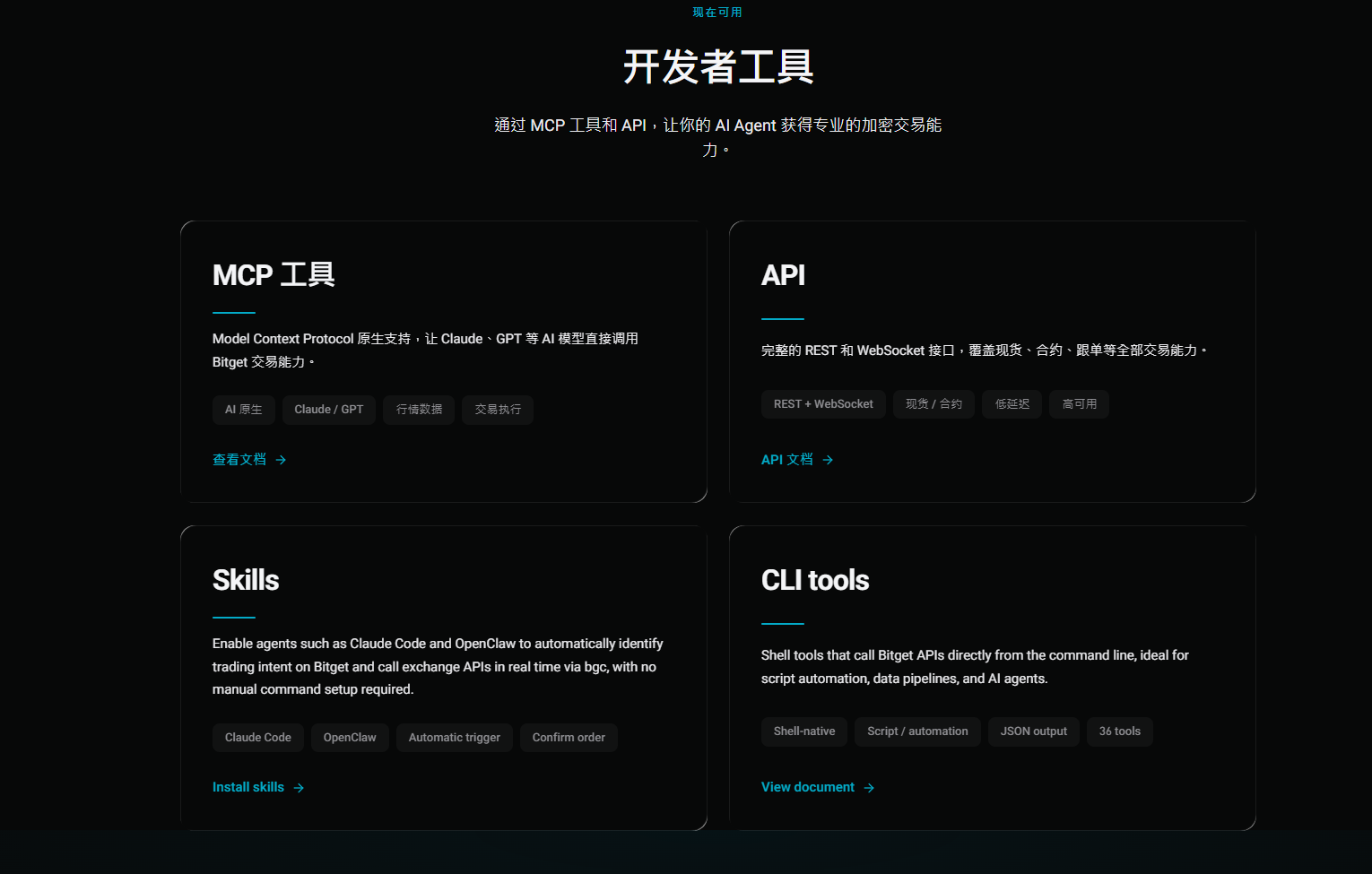
Task: Open the View document link
Action: (807, 787)
